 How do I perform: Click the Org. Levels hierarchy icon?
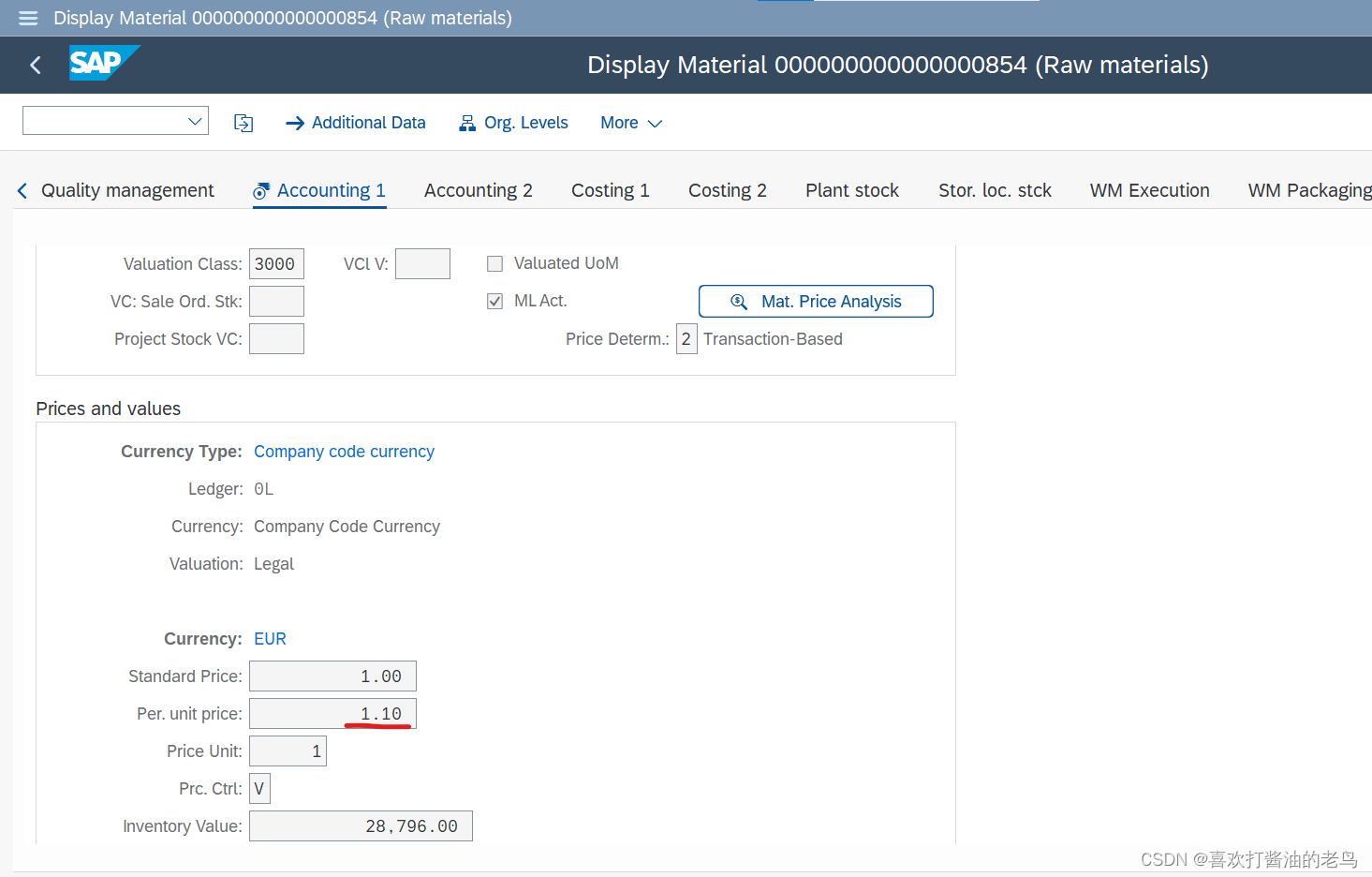click(x=466, y=122)
